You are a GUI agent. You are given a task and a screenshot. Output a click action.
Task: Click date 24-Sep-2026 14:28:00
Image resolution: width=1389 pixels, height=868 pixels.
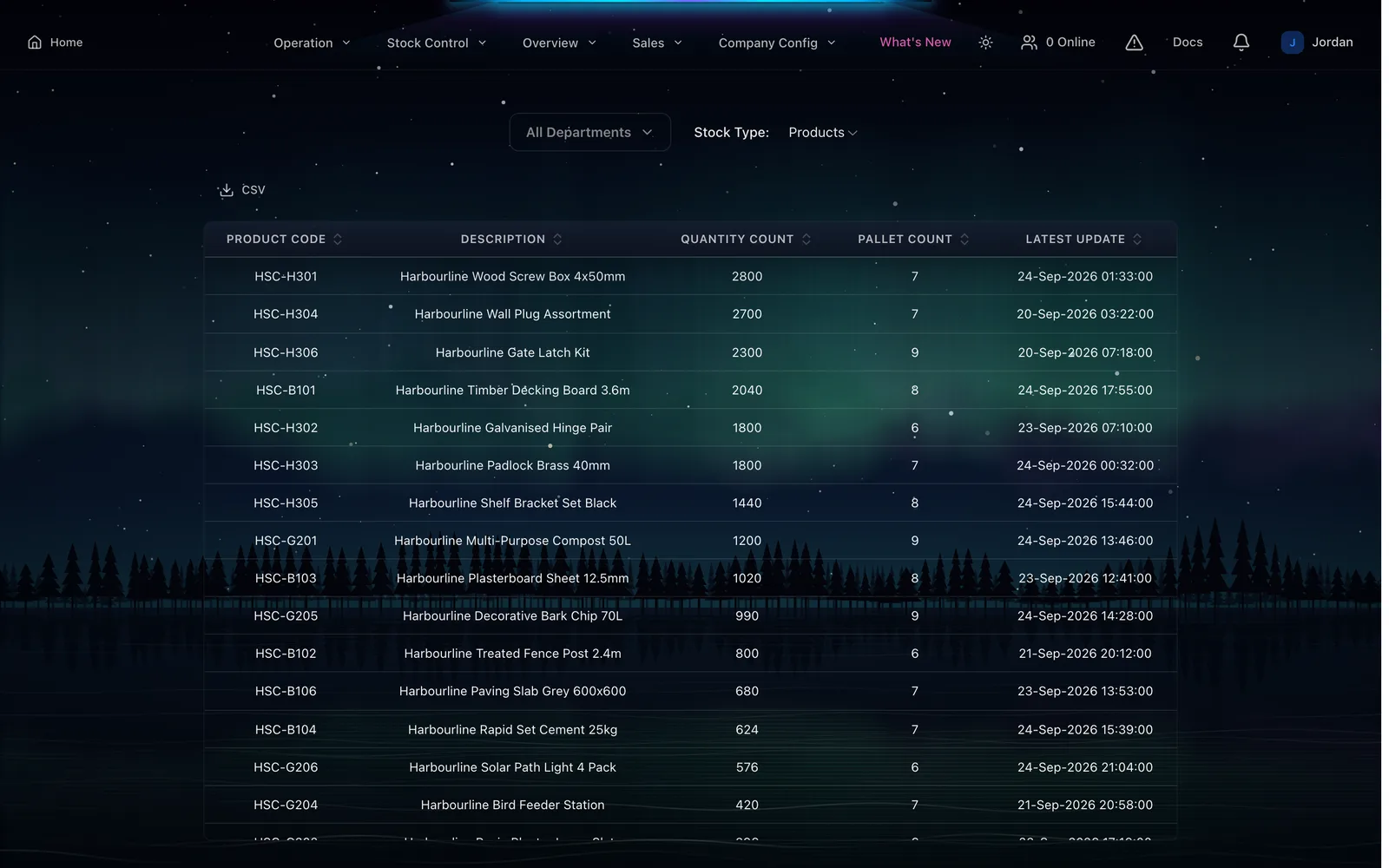click(x=1085, y=616)
